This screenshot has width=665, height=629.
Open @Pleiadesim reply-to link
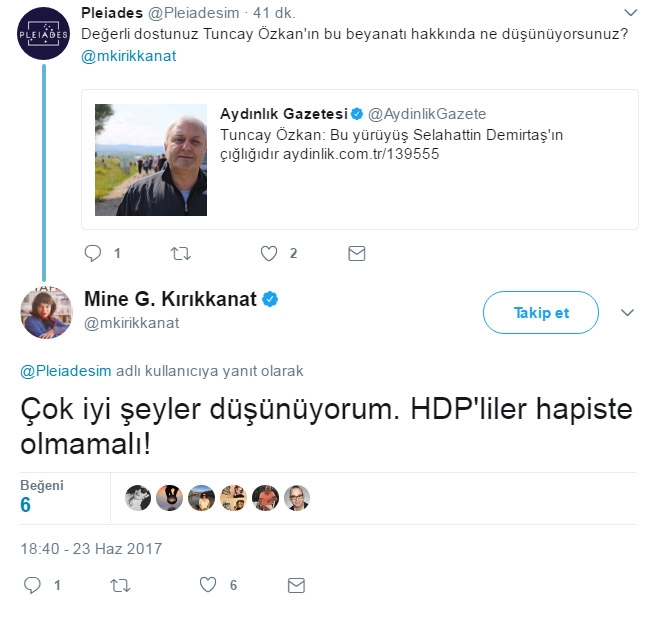pyautogui.click(x=66, y=371)
